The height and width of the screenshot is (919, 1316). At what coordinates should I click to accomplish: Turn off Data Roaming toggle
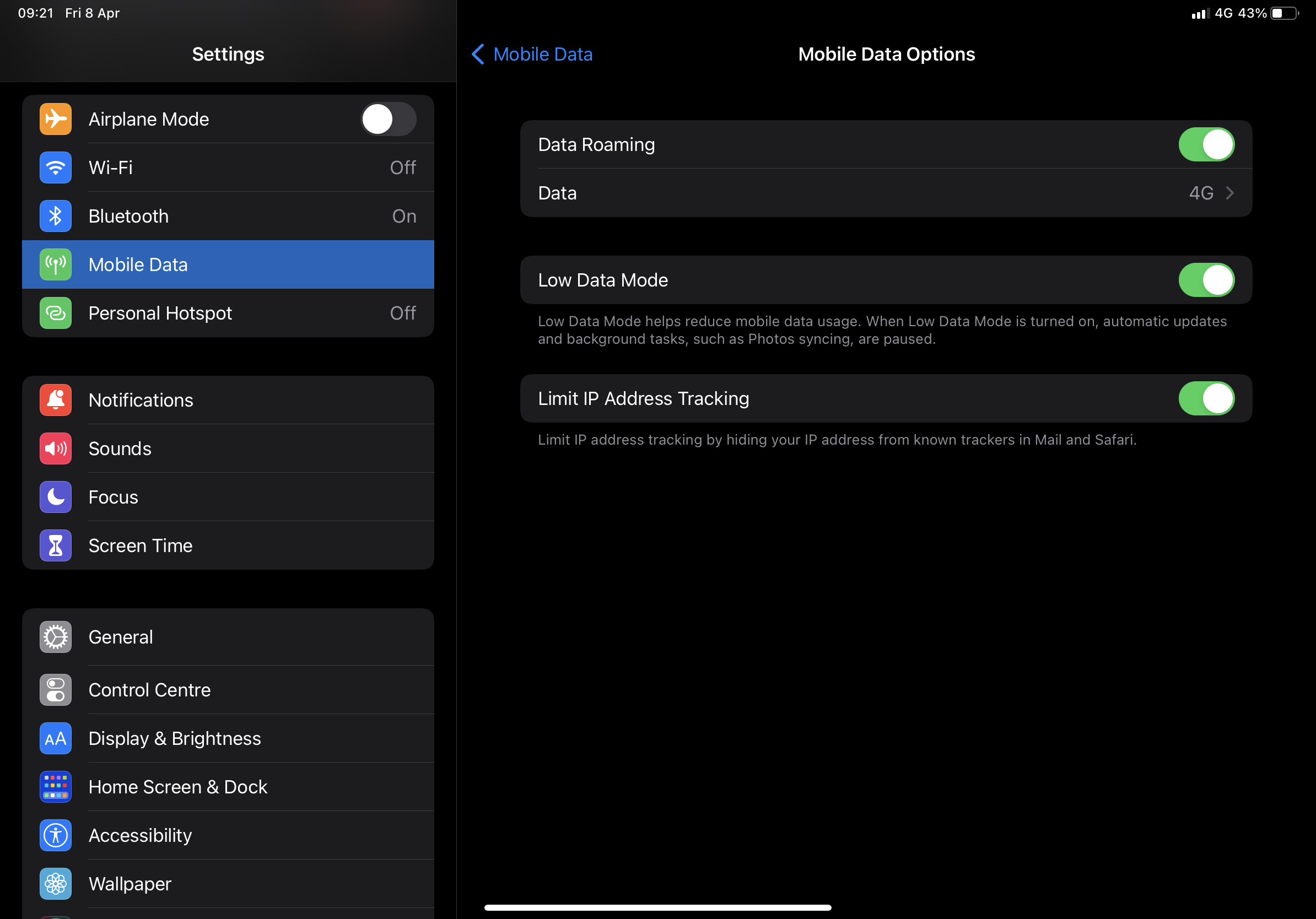1206,144
